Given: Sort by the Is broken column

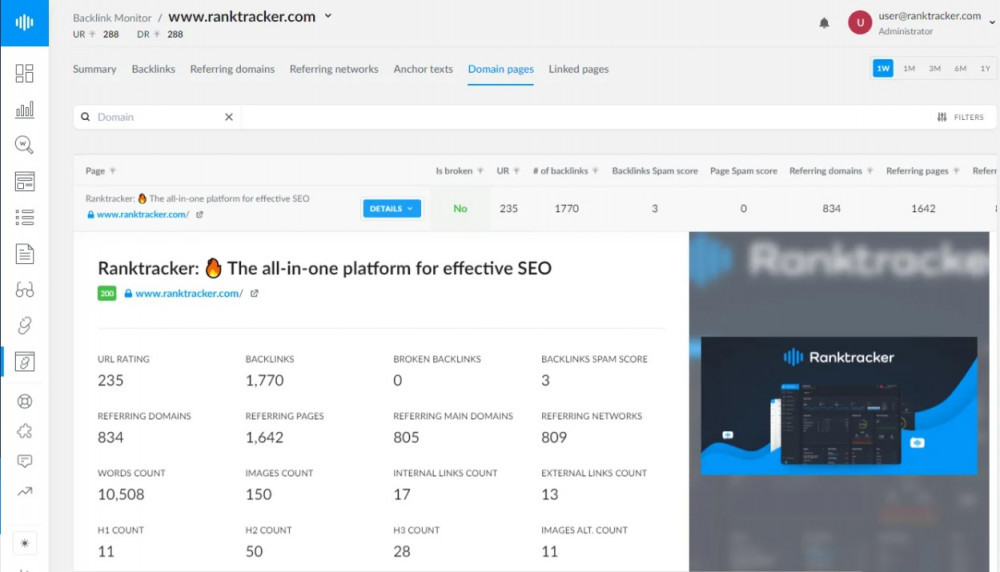Looking at the screenshot, I should click(459, 171).
